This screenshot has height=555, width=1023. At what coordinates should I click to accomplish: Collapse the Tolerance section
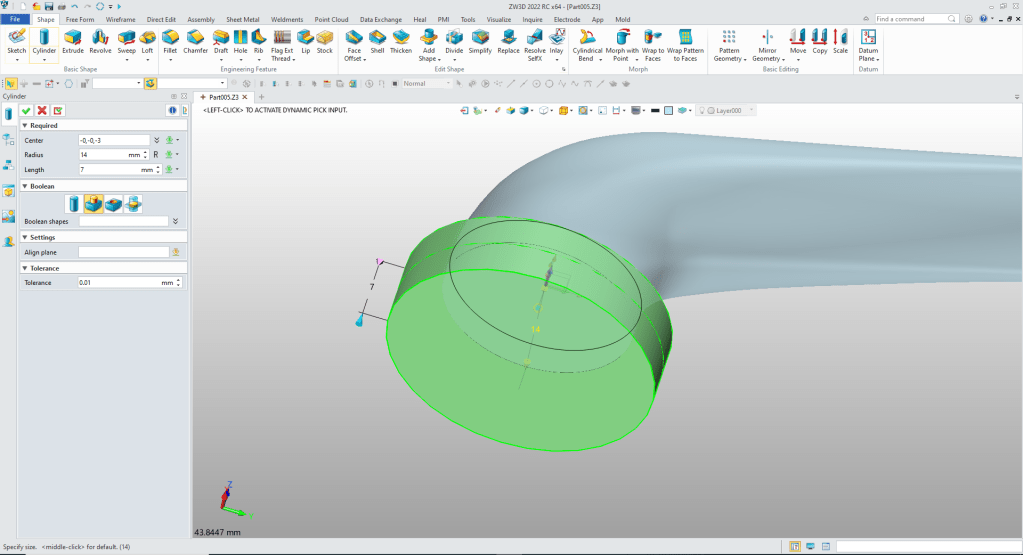coord(24,268)
